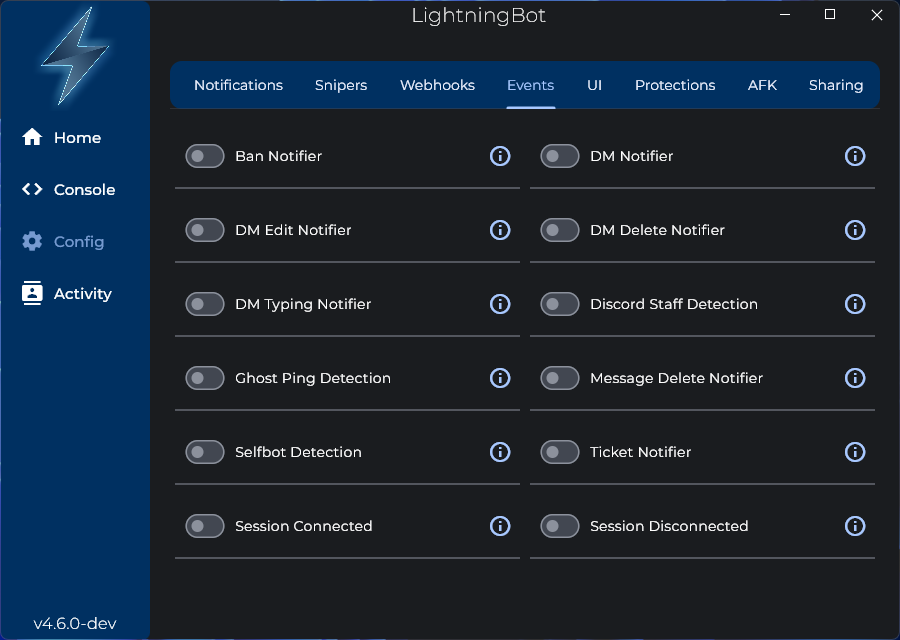View info for DM Edit Notifier

[500, 230]
